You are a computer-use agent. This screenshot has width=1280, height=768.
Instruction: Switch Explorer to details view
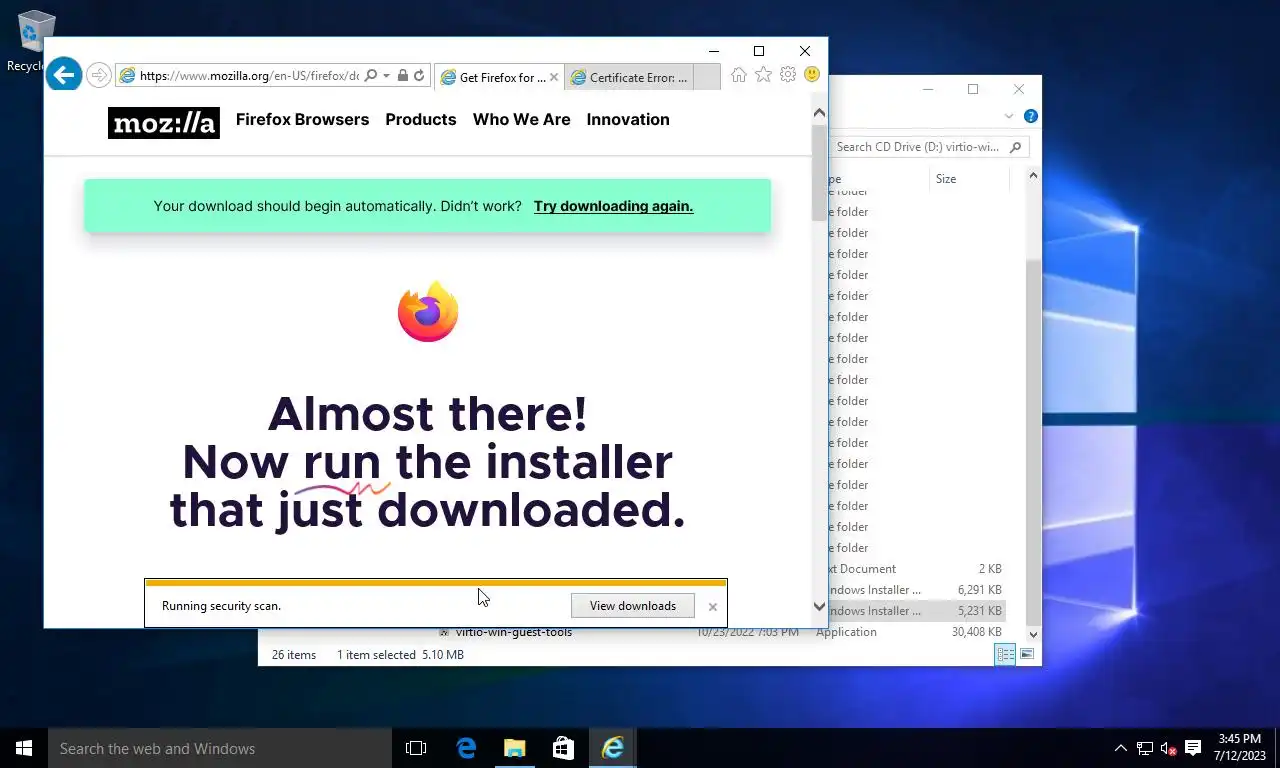[1005, 654]
